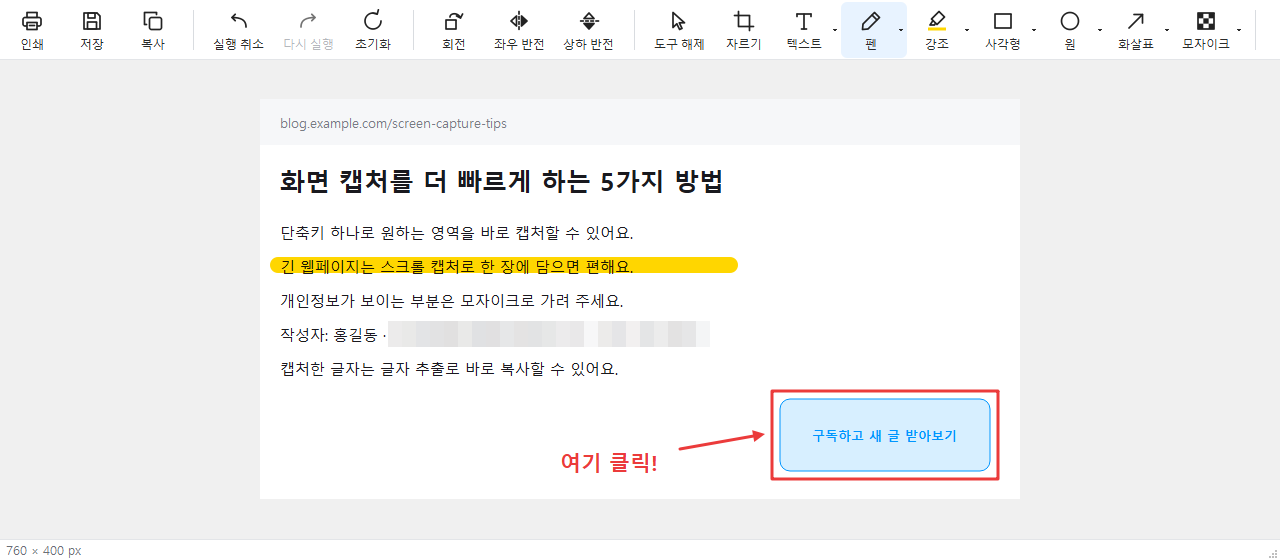Click heading 화면 캡처를 더 빠르게 하는 5가지 방법
Screen dimensions: 1280x560
click(x=501, y=182)
